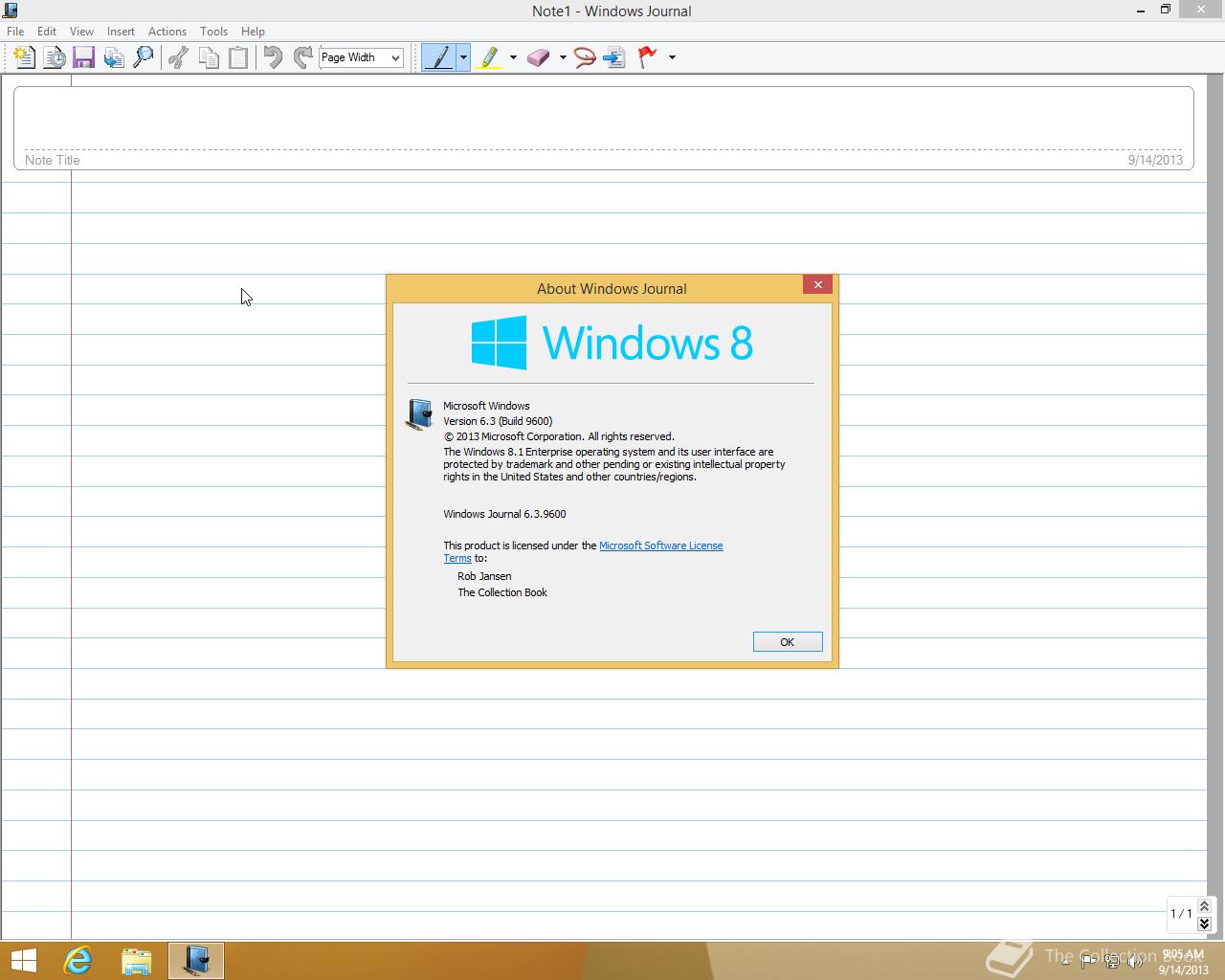1225x980 pixels.
Task: Undo the last action
Action: (273, 57)
